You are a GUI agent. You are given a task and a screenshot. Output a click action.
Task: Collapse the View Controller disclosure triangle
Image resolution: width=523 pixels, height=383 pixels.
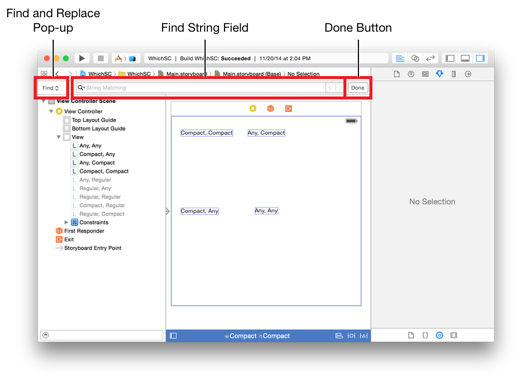tap(51, 111)
